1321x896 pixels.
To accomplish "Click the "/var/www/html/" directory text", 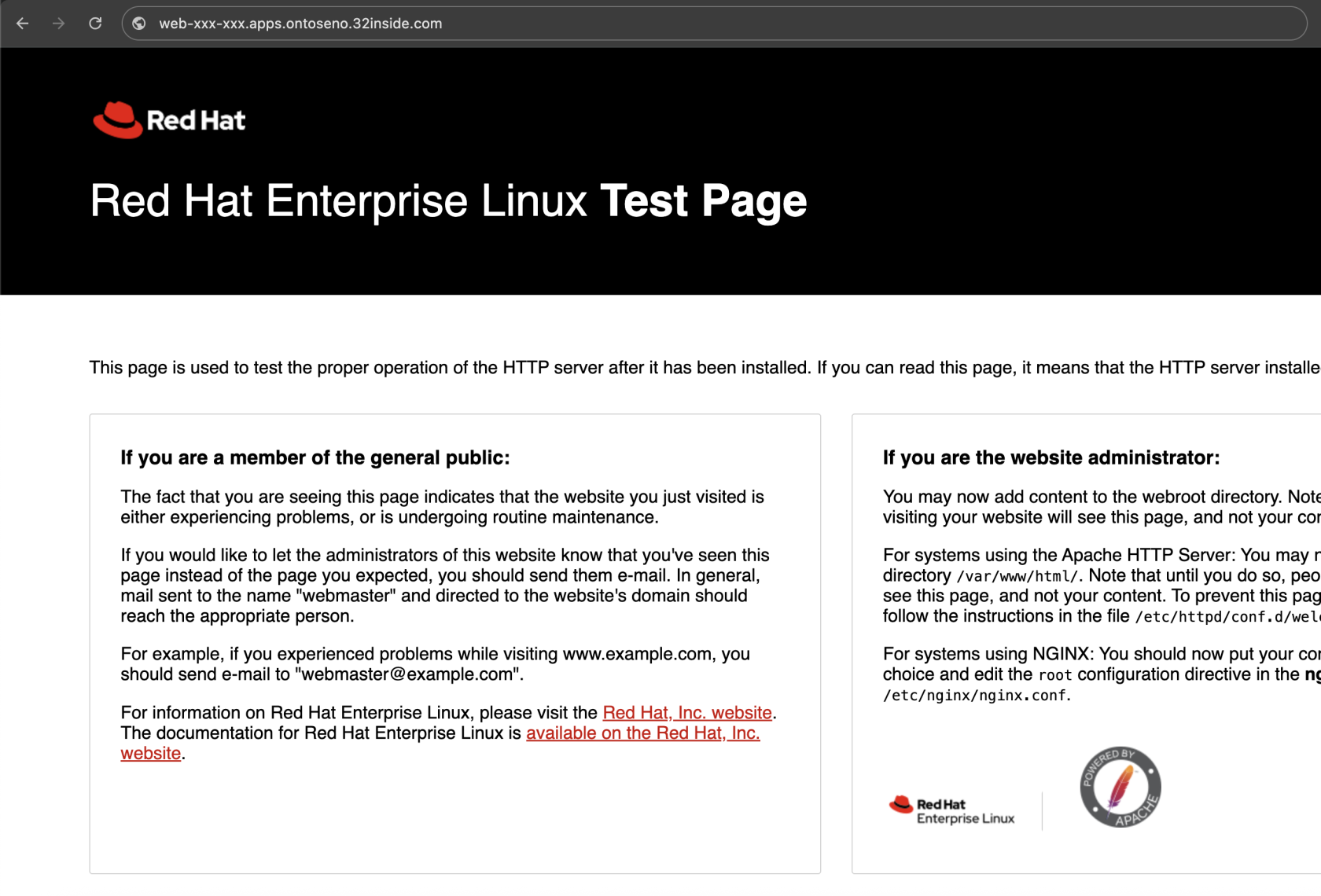I will (1017, 576).
